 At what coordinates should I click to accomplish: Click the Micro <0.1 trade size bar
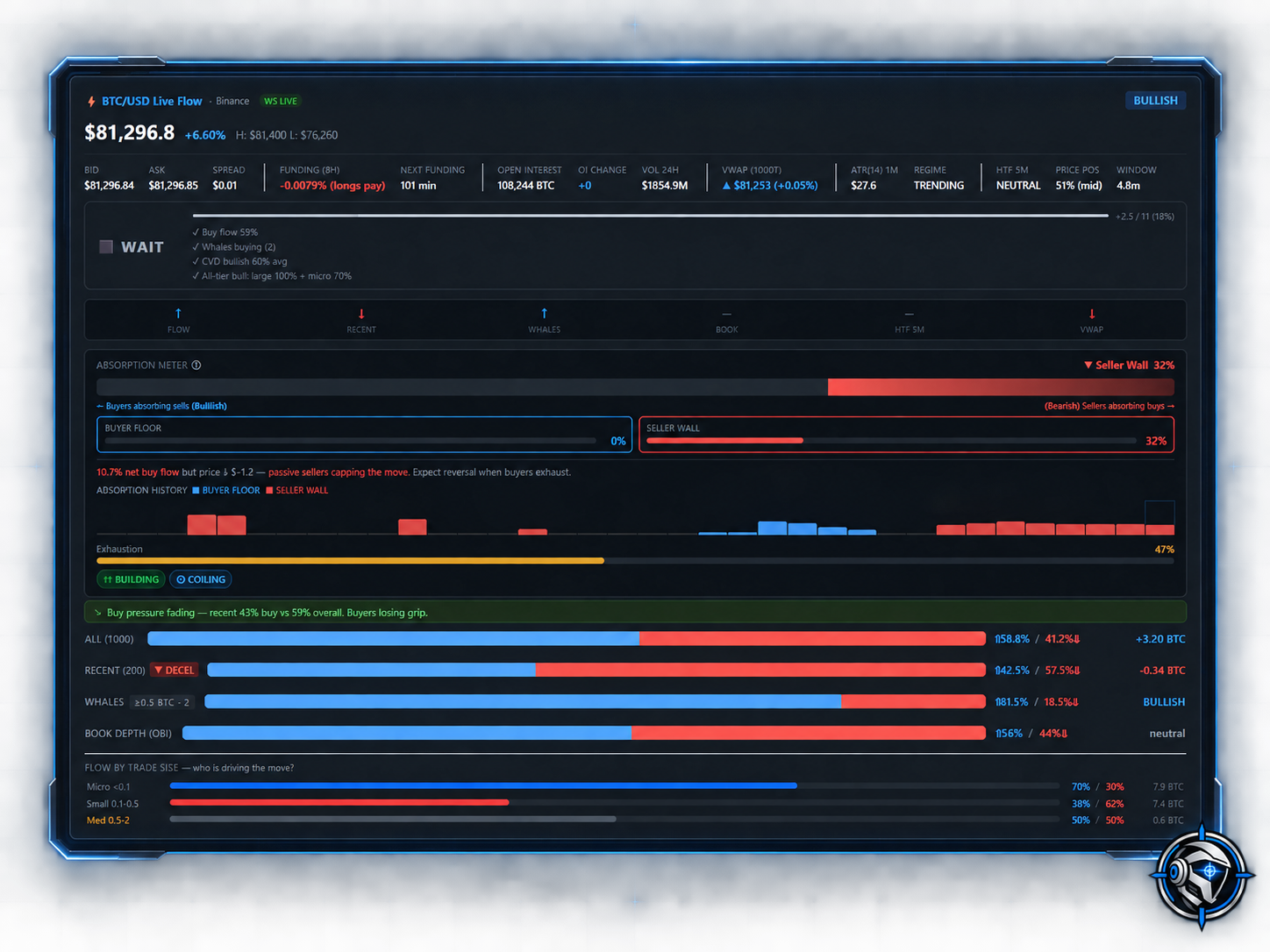coord(614,786)
